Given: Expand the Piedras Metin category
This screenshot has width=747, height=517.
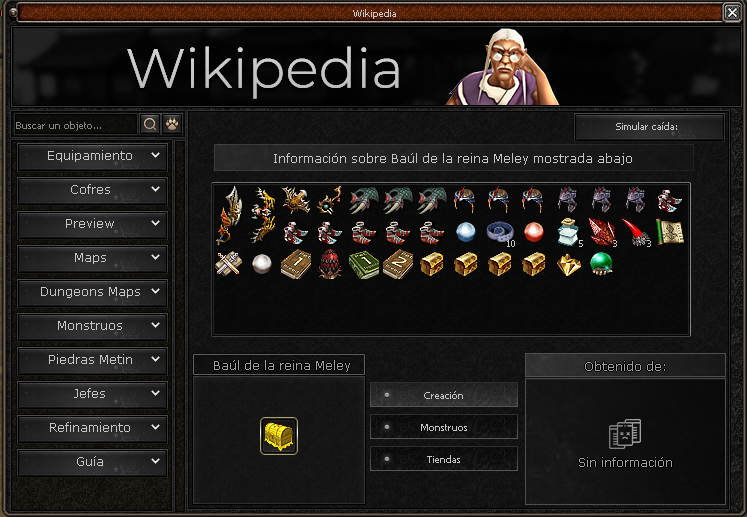Looking at the screenshot, I should [92, 360].
